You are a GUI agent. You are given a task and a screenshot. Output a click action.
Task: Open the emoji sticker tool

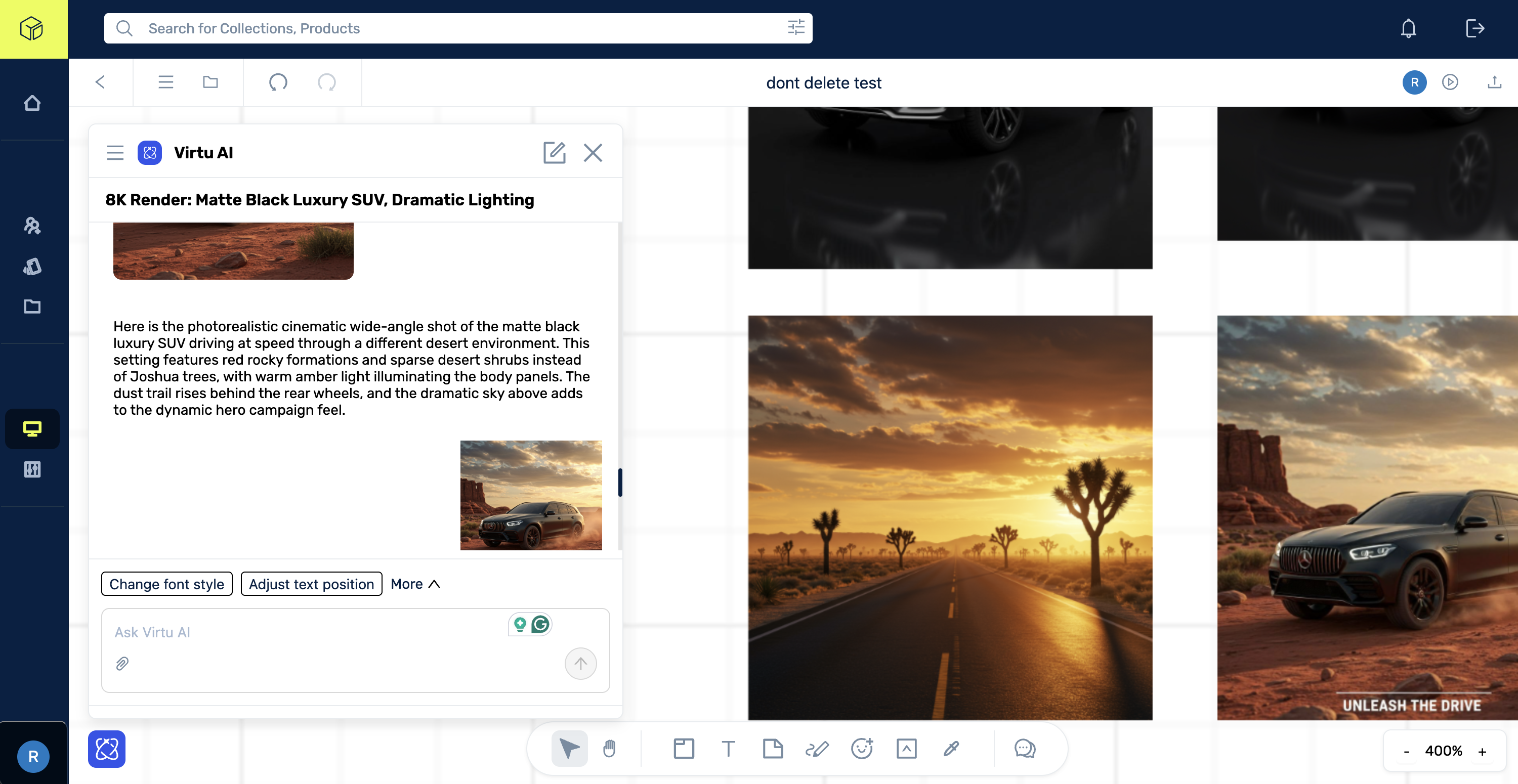pos(862,748)
